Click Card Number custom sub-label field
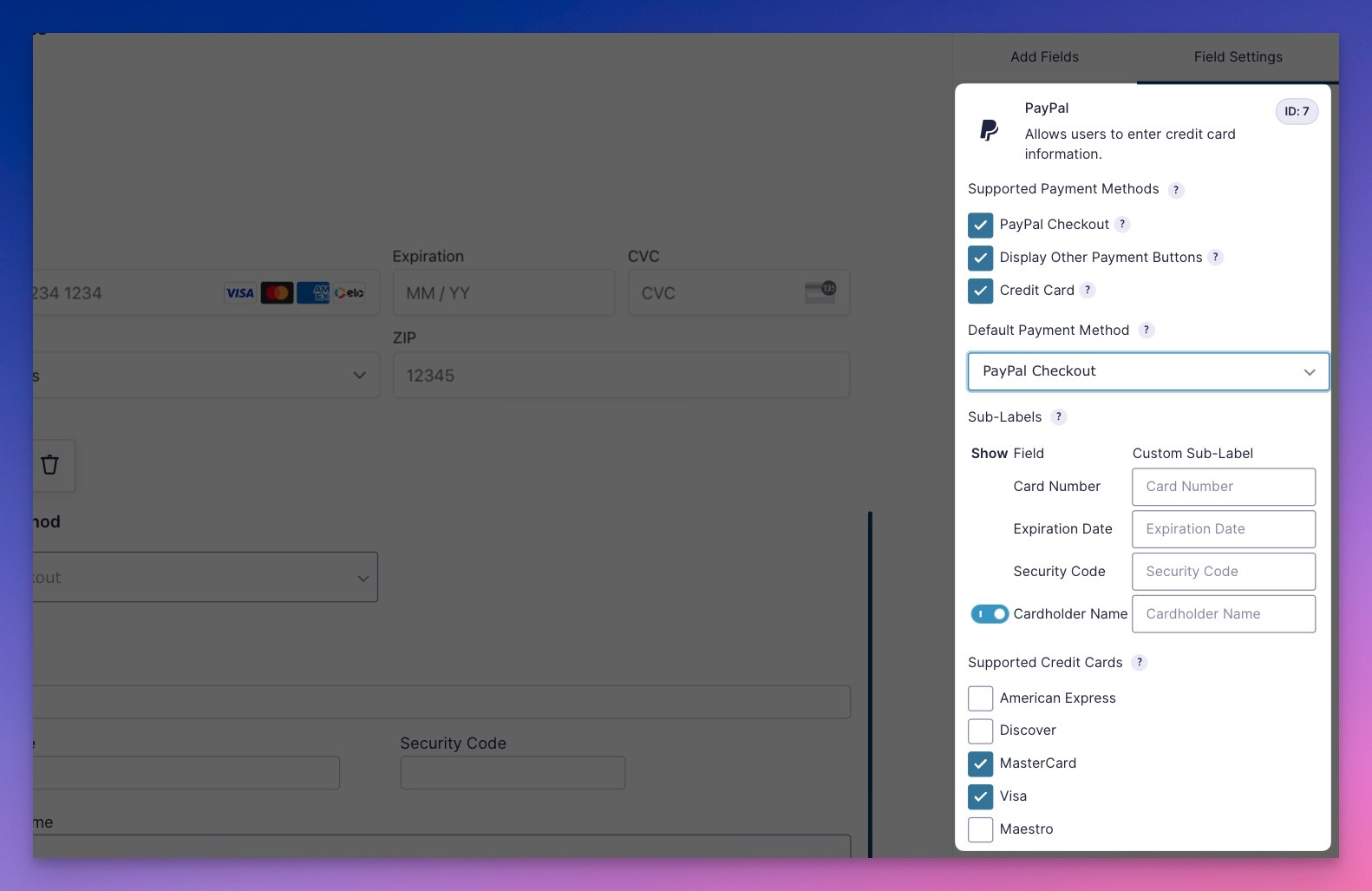 click(x=1224, y=487)
